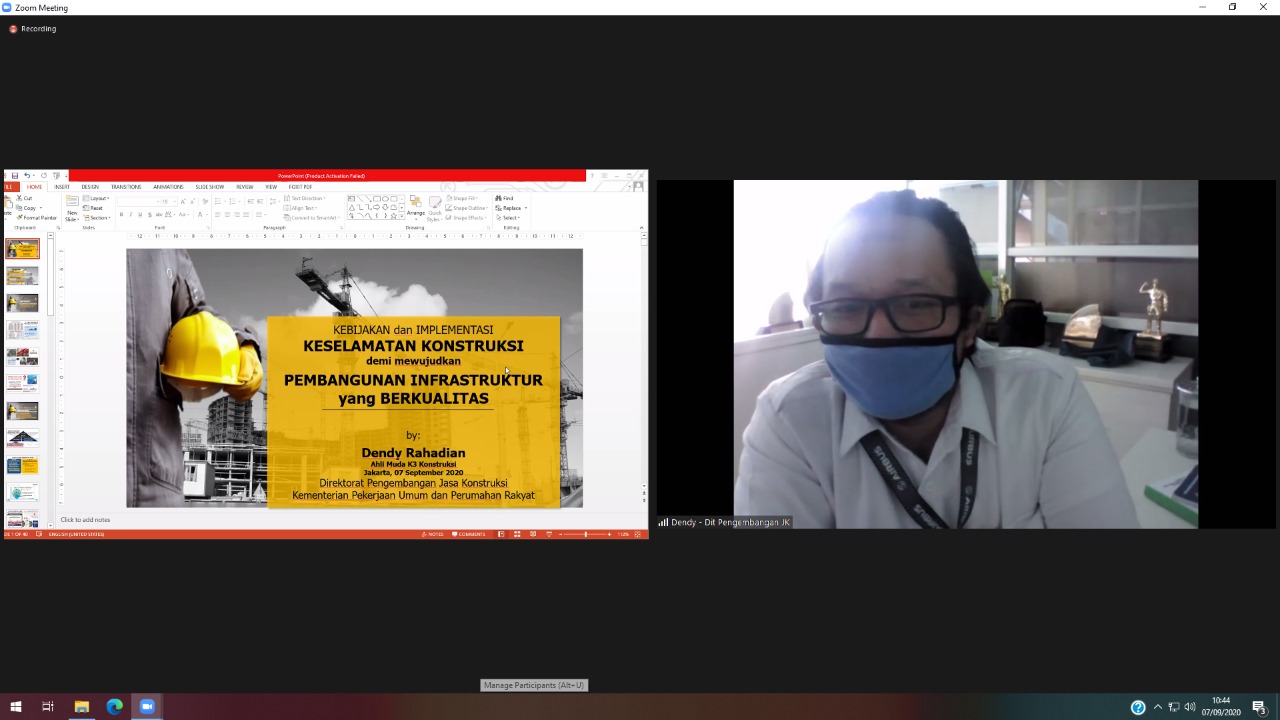Click the Copy command in Clipboard group
Viewport: 1280px width, 720px height.
[x=27, y=208]
